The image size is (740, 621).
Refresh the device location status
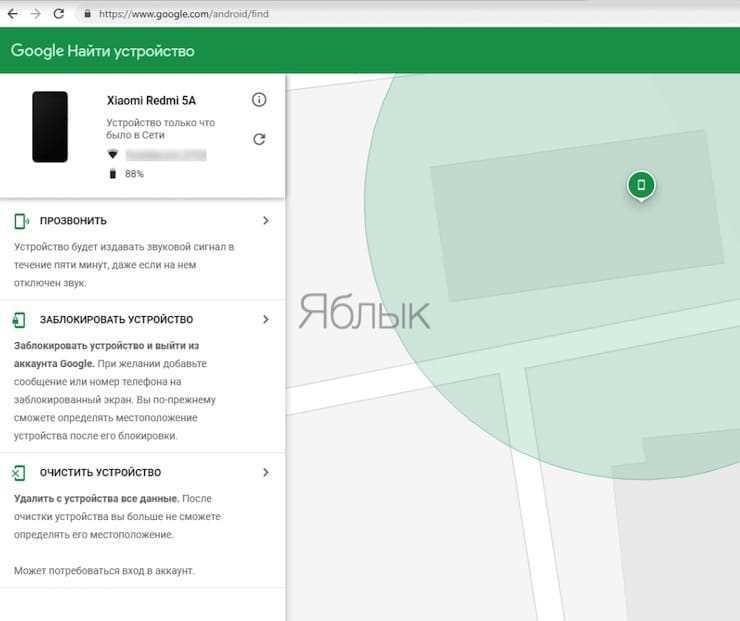pyautogui.click(x=259, y=139)
